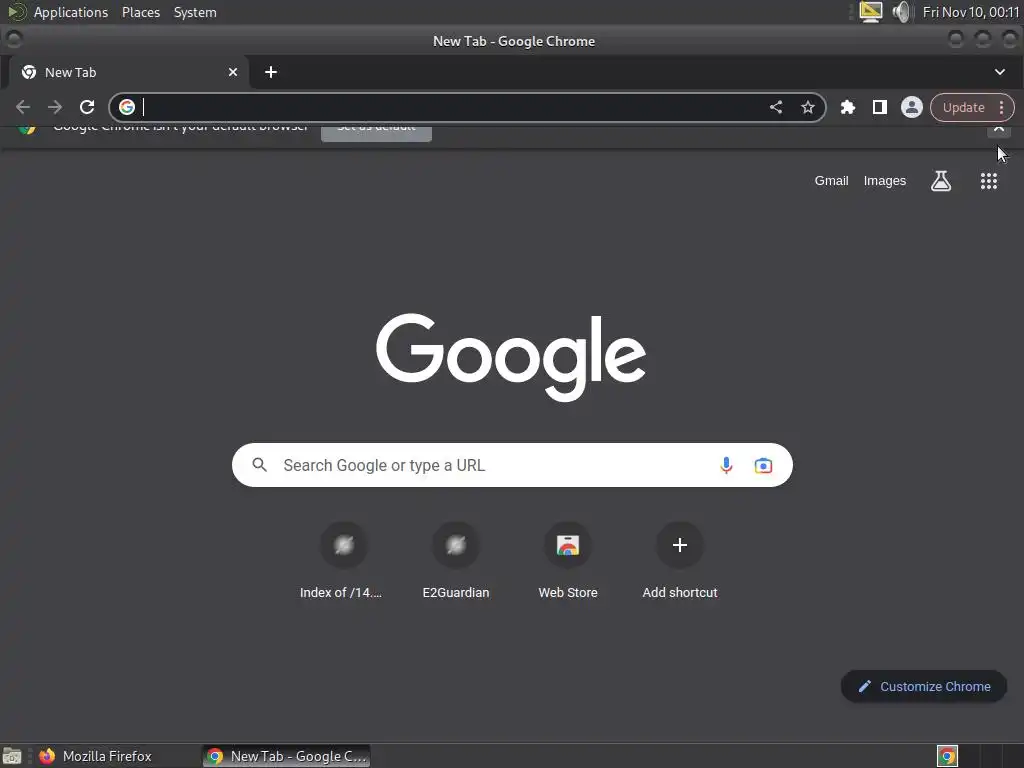Image resolution: width=1024 pixels, height=768 pixels.
Task: Select the New Tab tab
Action: coord(129,72)
